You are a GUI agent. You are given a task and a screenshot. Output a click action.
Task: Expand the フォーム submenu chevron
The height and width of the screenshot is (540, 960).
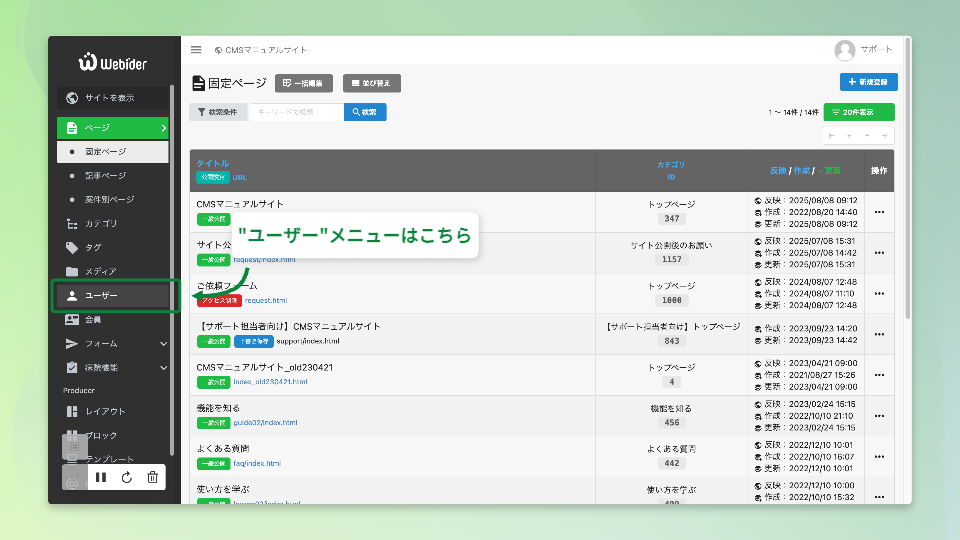pos(164,344)
